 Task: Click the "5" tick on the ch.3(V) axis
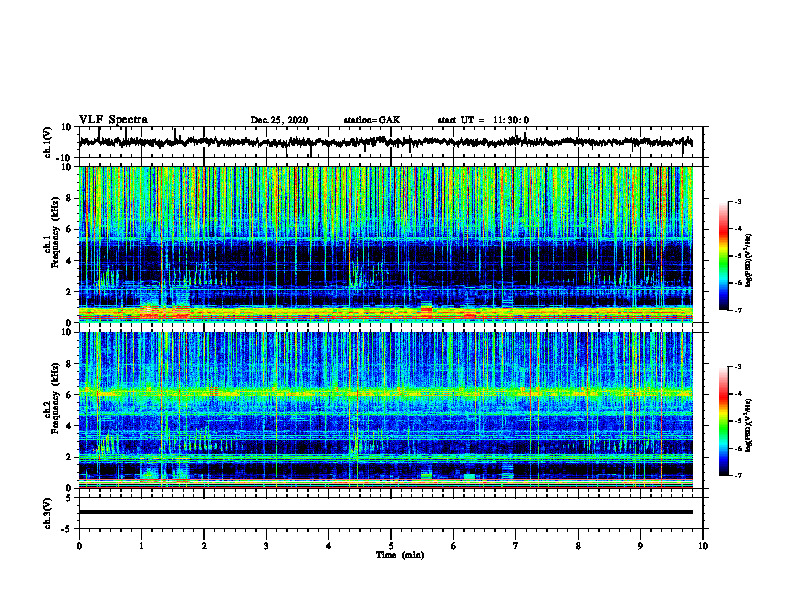click(69, 497)
